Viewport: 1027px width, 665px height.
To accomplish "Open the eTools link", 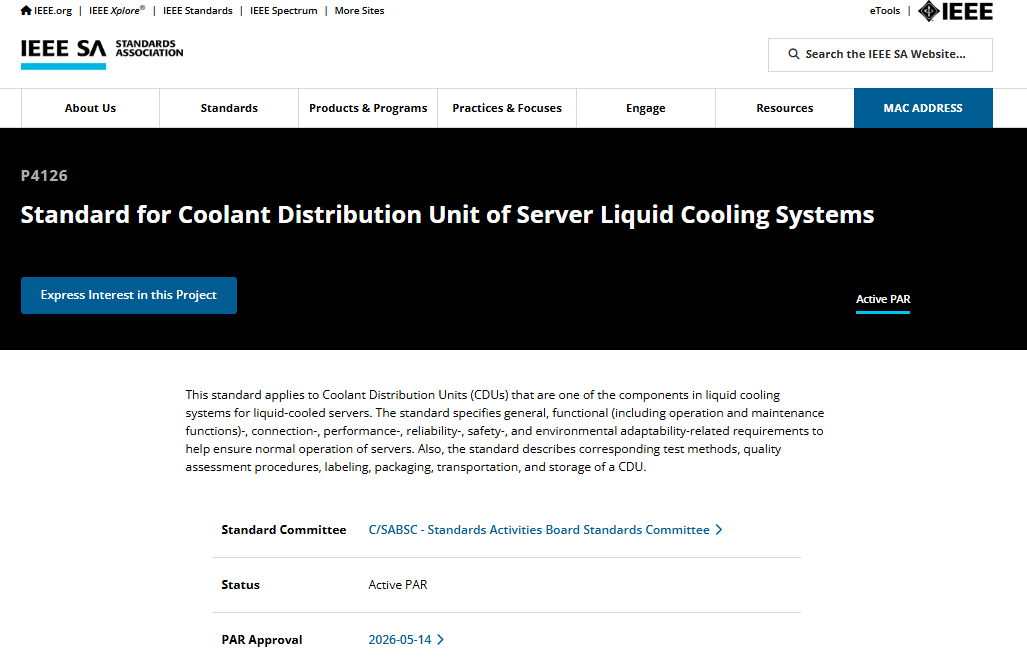I will 885,10.
